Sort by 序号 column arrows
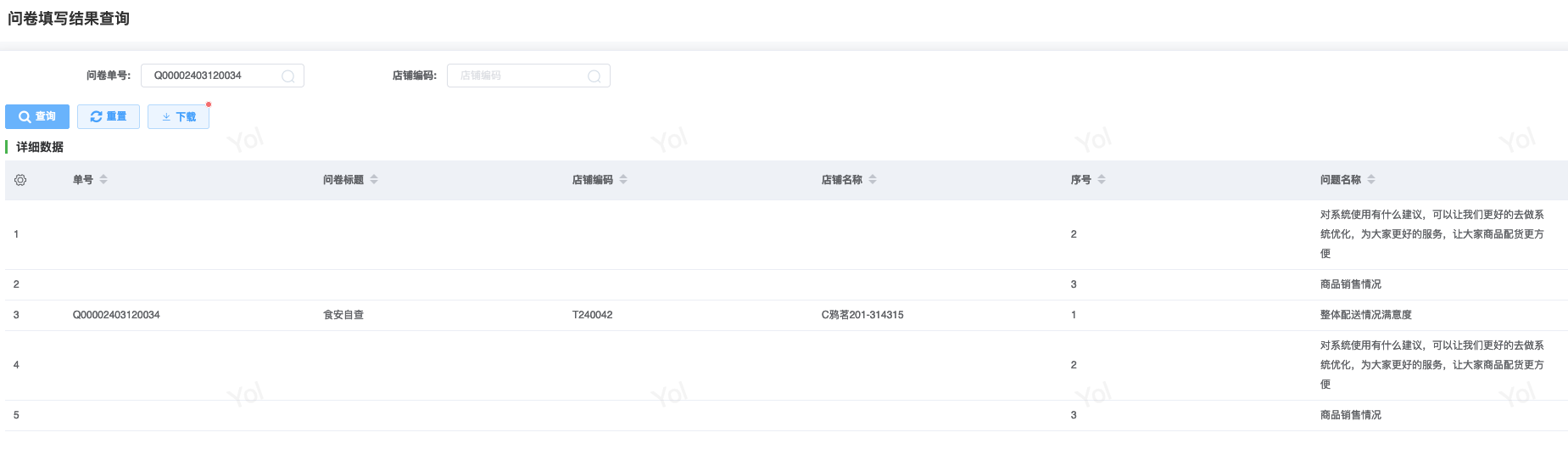 pos(1102,180)
